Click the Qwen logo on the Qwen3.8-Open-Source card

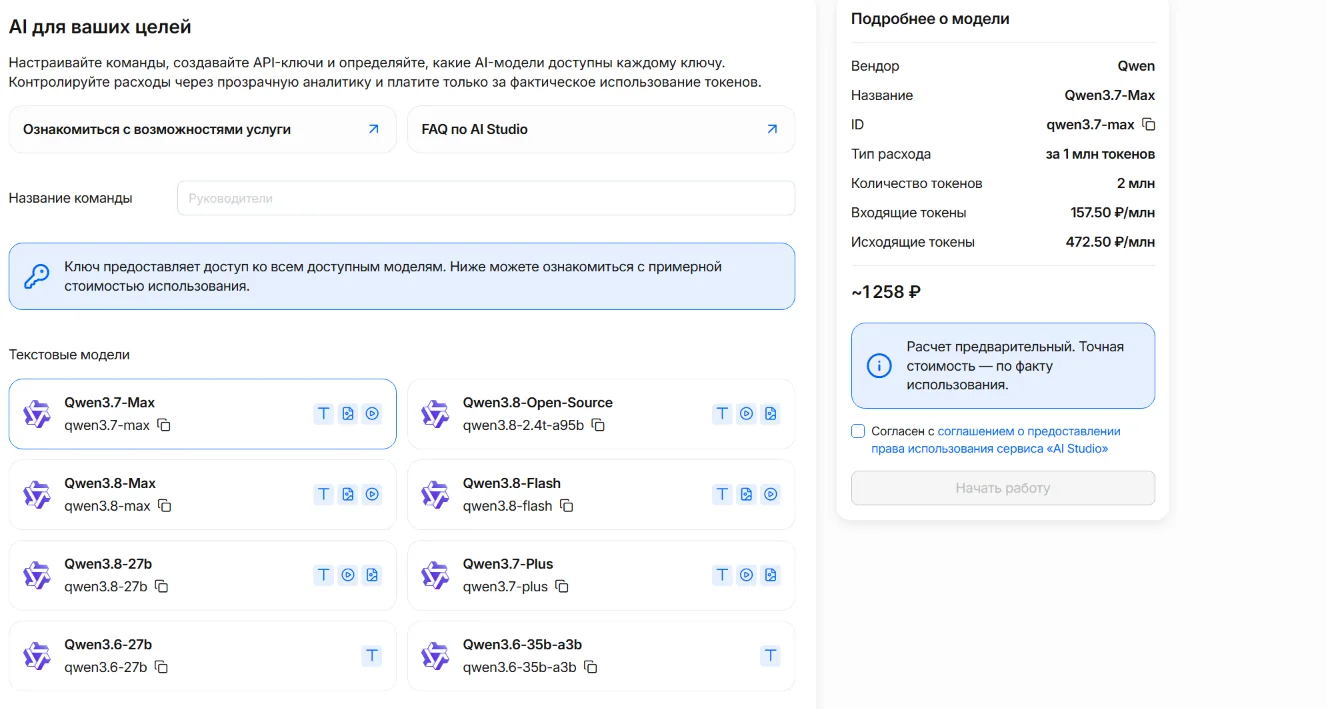coord(435,414)
